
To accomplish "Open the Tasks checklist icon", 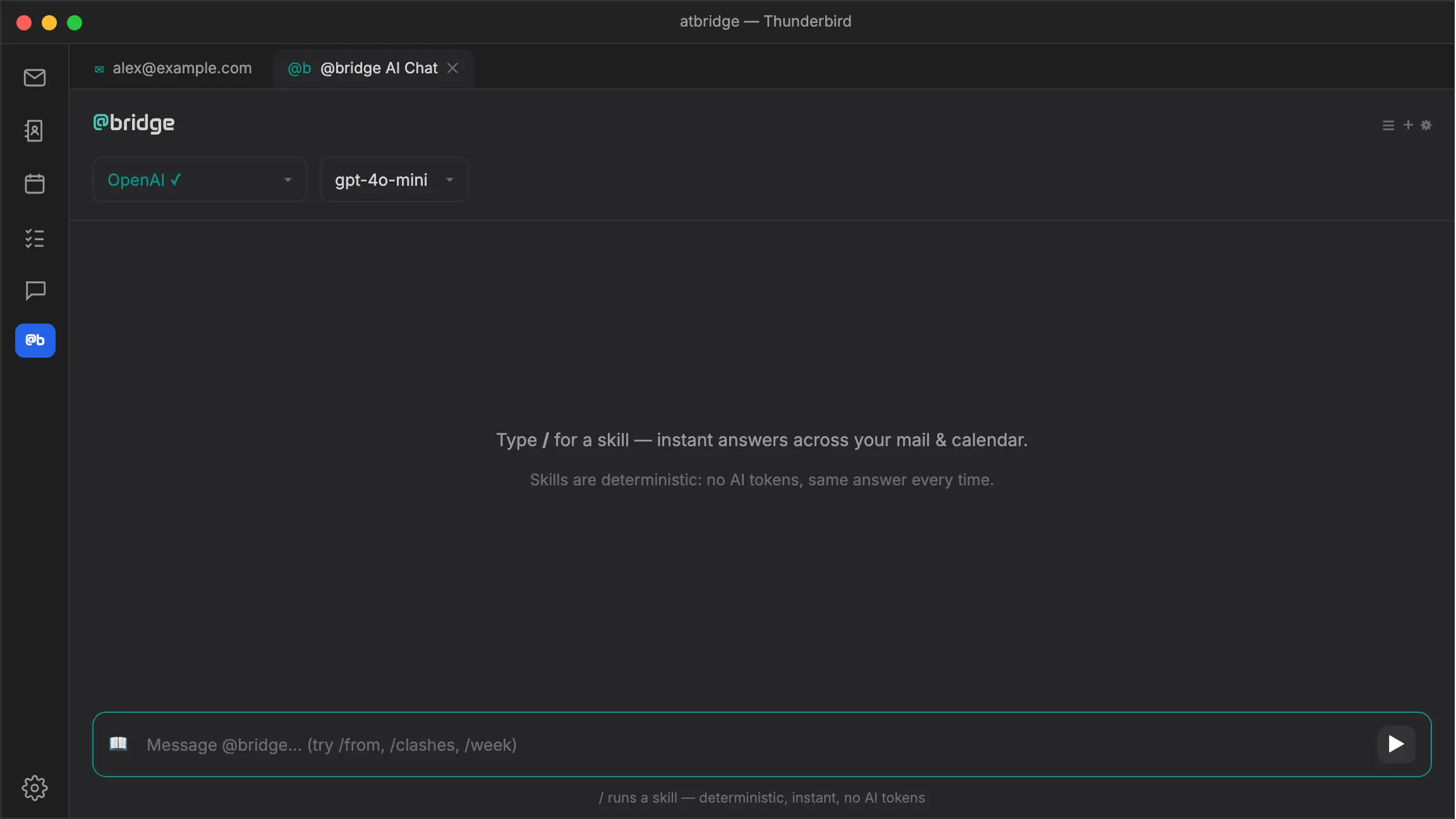I will pyautogui.click(x=35, y=238).
